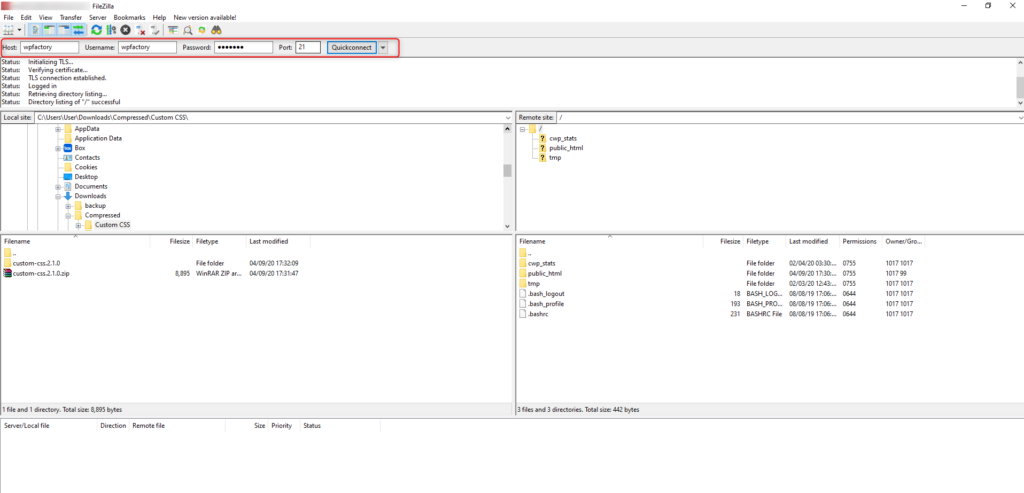Sort remote list by Owner/Group column
Image resolution: width=1024 pixels, height=493 pixels.
[x=903, y=242]
